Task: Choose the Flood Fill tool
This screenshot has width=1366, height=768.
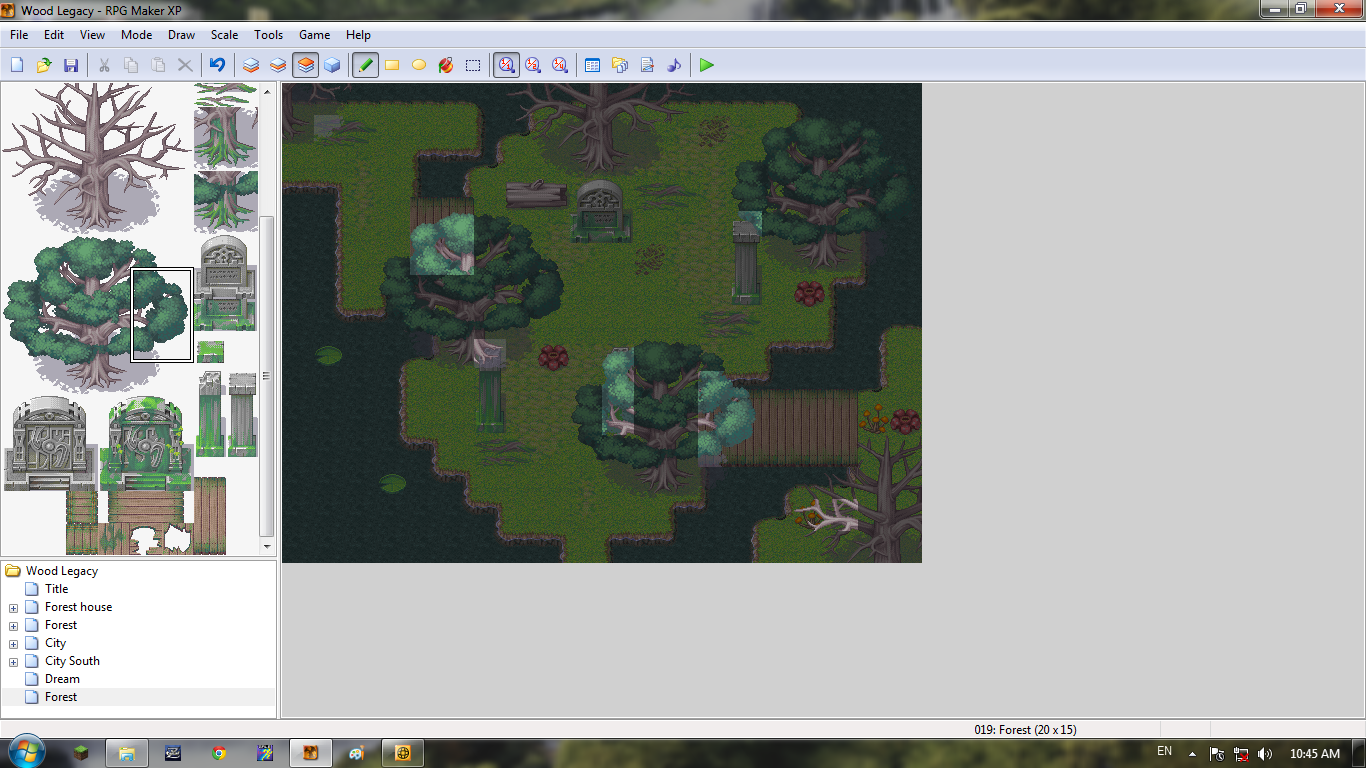Action: coord(448,64)
